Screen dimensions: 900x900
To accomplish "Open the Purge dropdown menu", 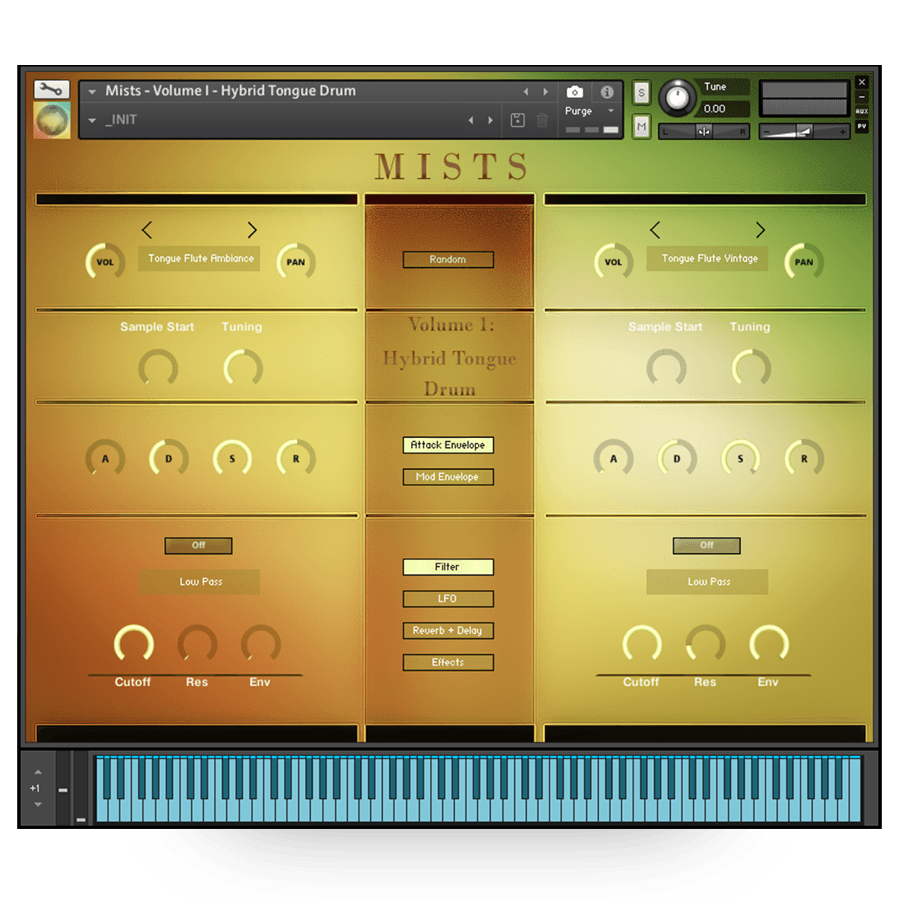I will tap(589, 111).
